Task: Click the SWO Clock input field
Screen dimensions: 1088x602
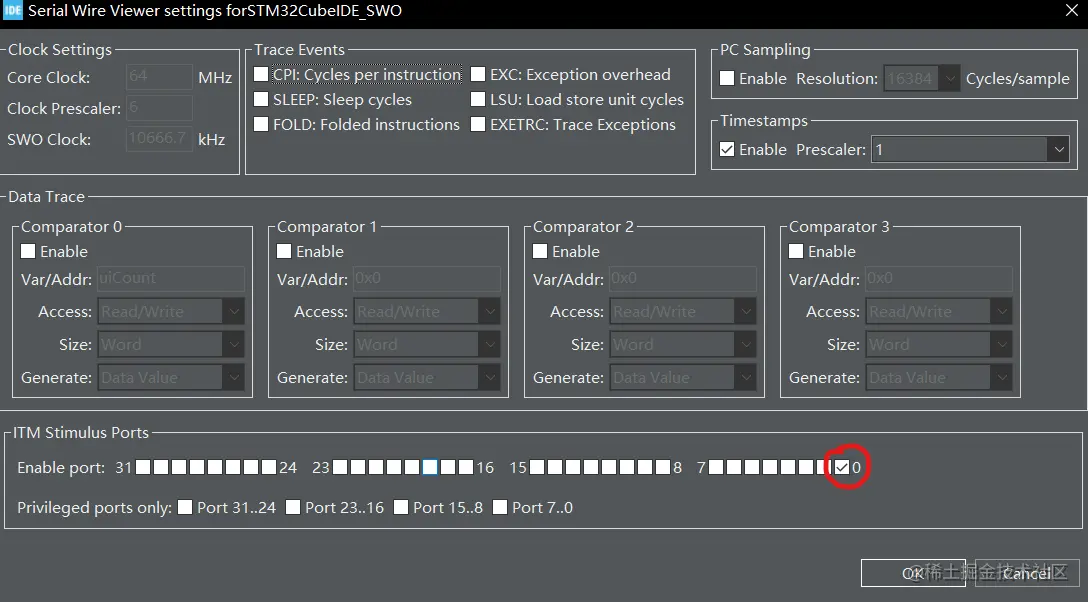Action: 159,139
